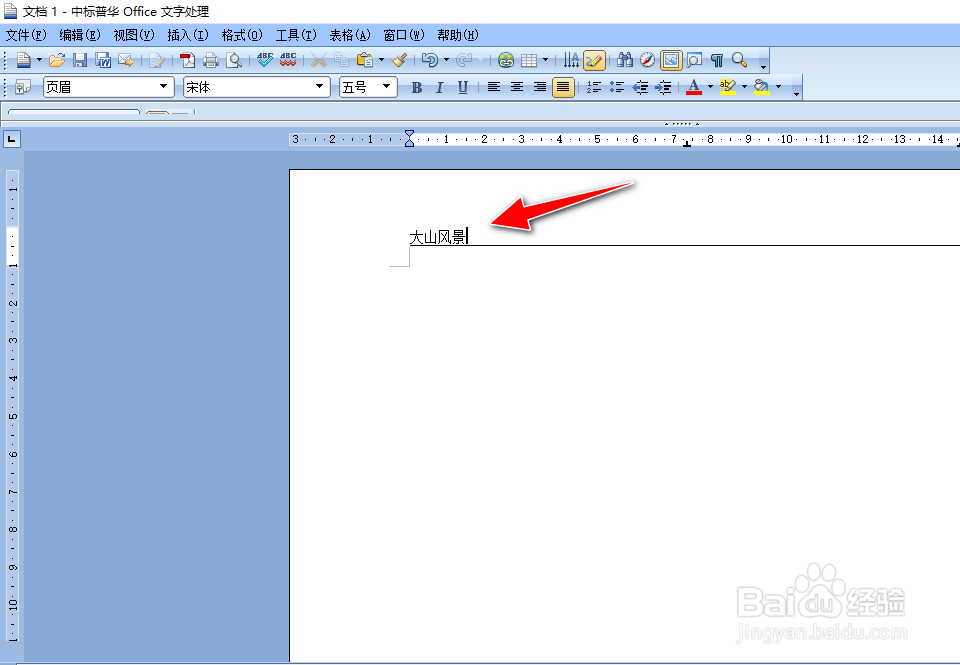
Task: Toggle italic formatting
Action: click(440, 87)
